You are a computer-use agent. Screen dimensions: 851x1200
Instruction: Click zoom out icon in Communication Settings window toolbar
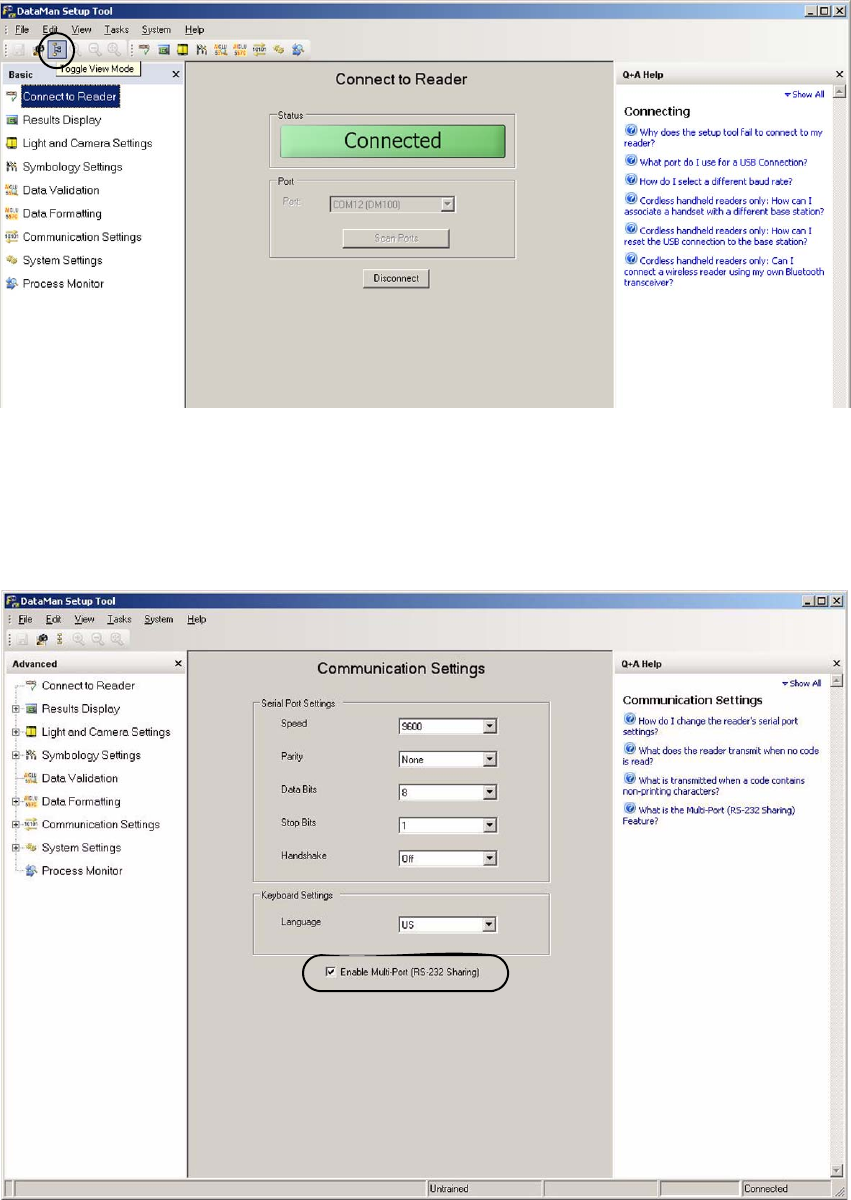coord(97,639)
